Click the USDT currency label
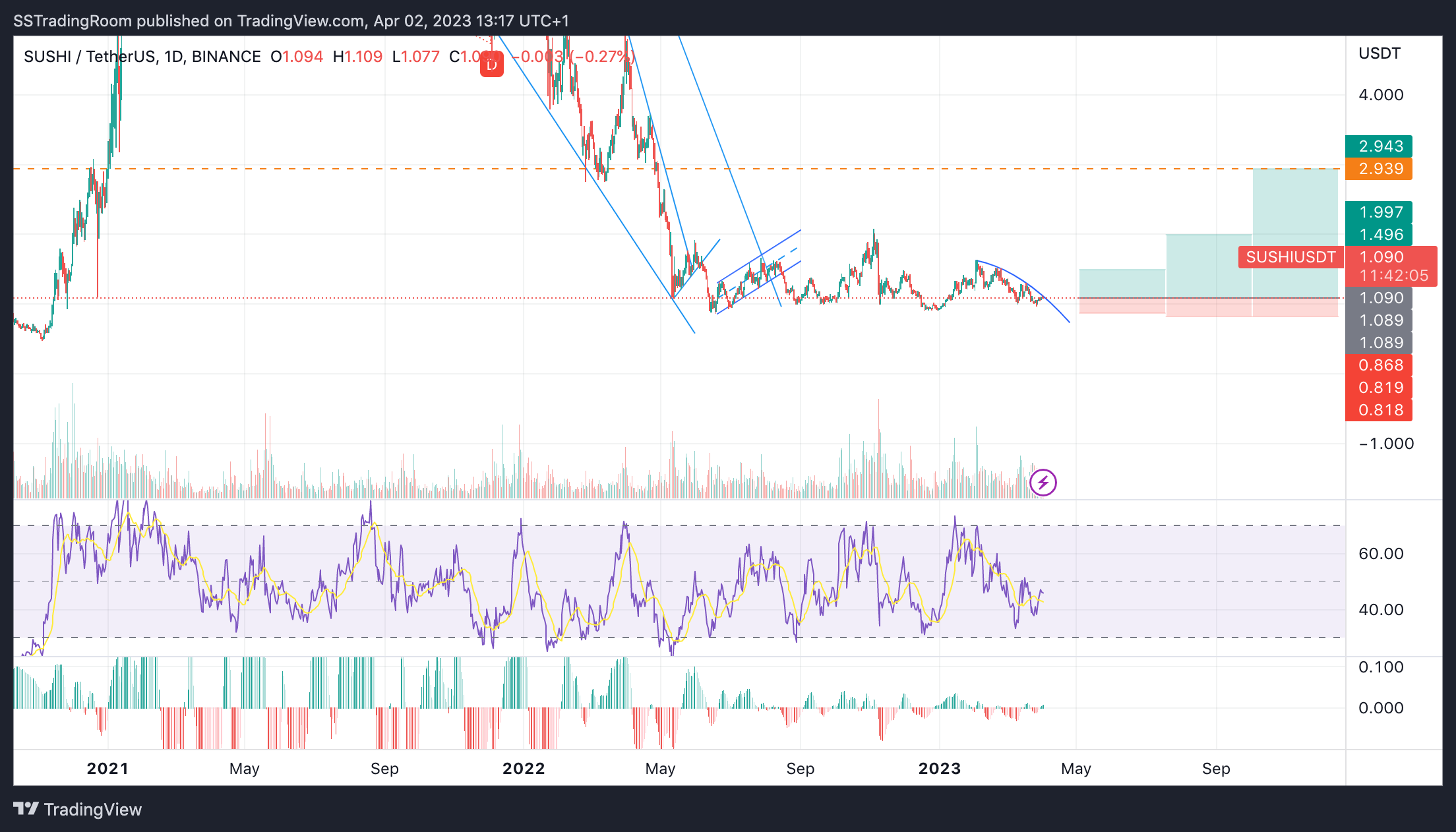The width and height of the screenshot is (1456, 832). point(1380,53)
